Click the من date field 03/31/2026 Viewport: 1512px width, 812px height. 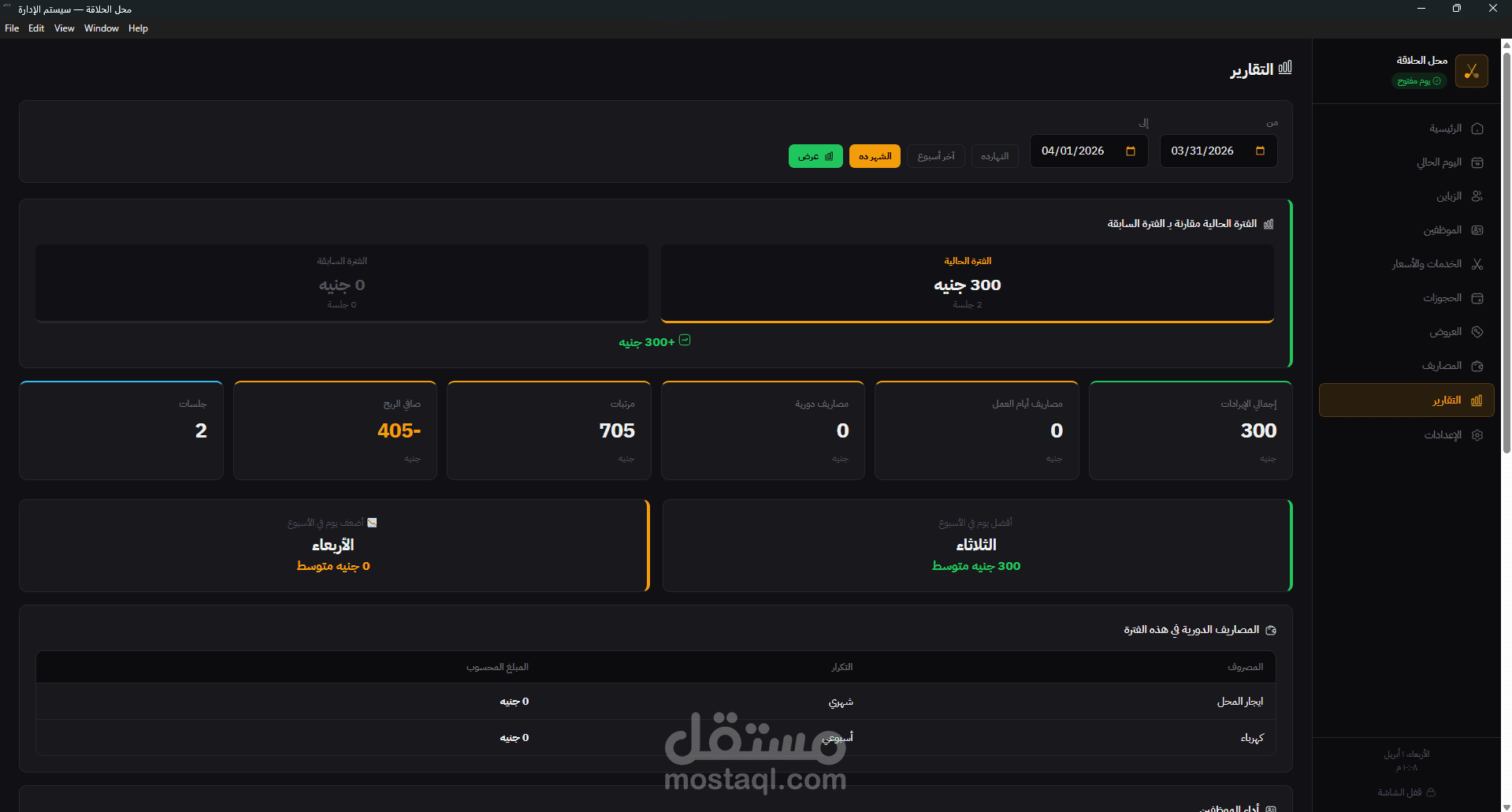1218,151
